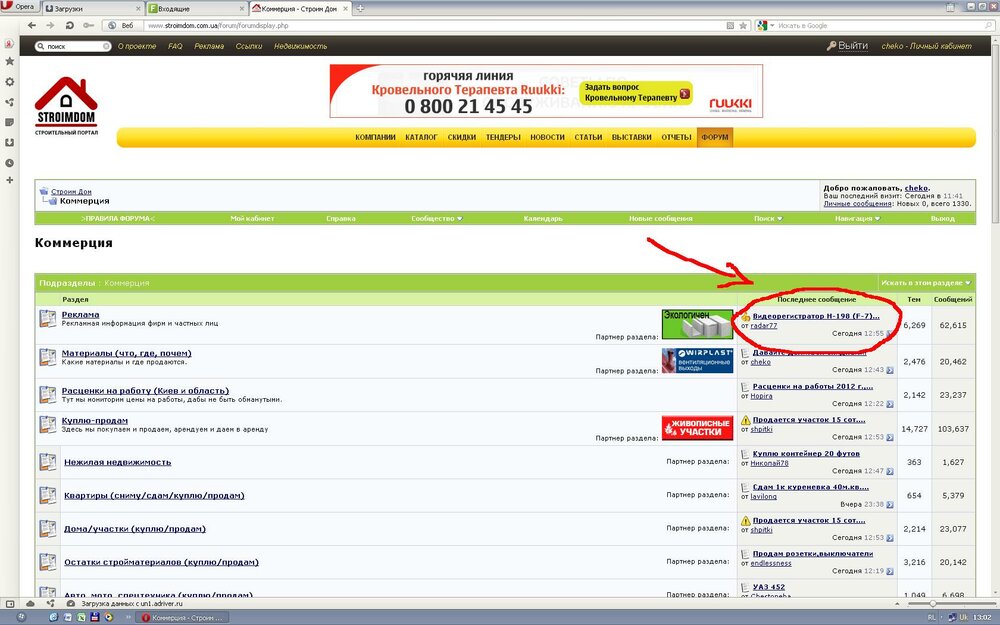Open closed tabs trash icon
Image resolution: width=1000 pixels, height=625 pixels.
point(950,7)
